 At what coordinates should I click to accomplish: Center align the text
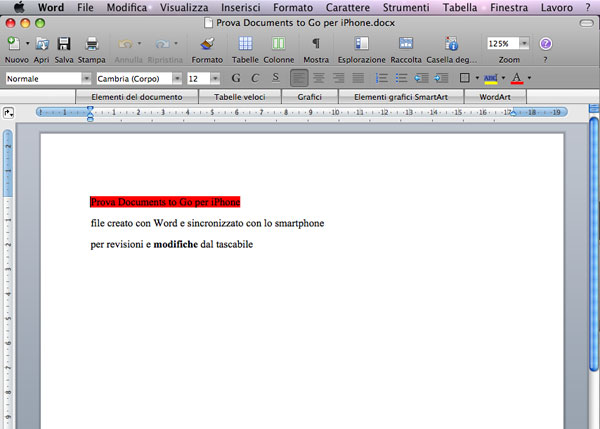pos(319,78)
